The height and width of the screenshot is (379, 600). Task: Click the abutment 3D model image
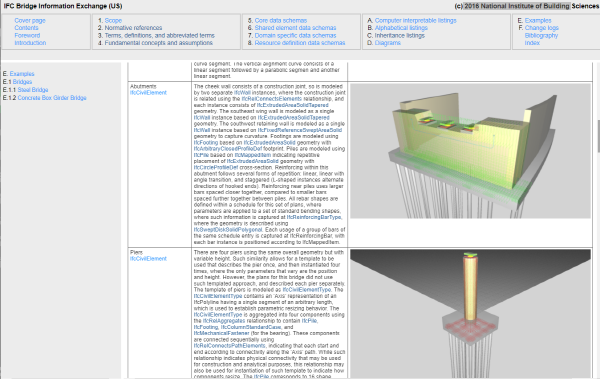click(x=470, y=151)
